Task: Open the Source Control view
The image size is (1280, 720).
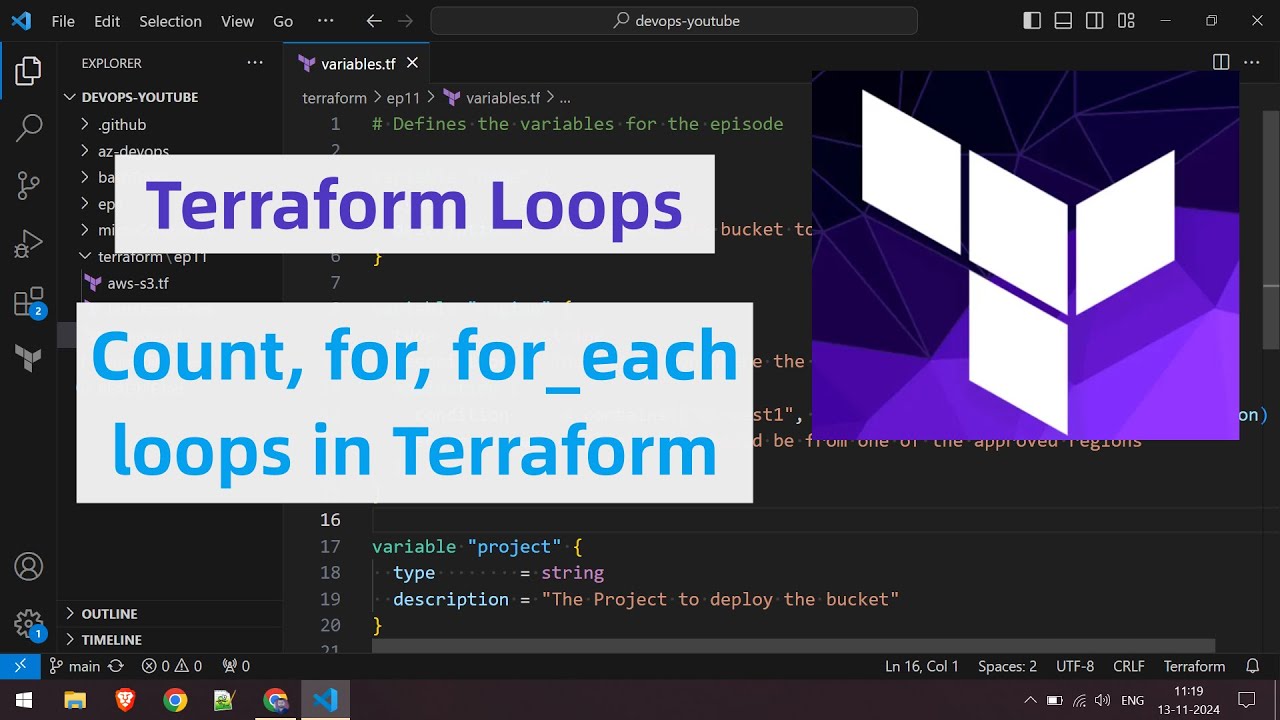Action: tap(29, 185)
